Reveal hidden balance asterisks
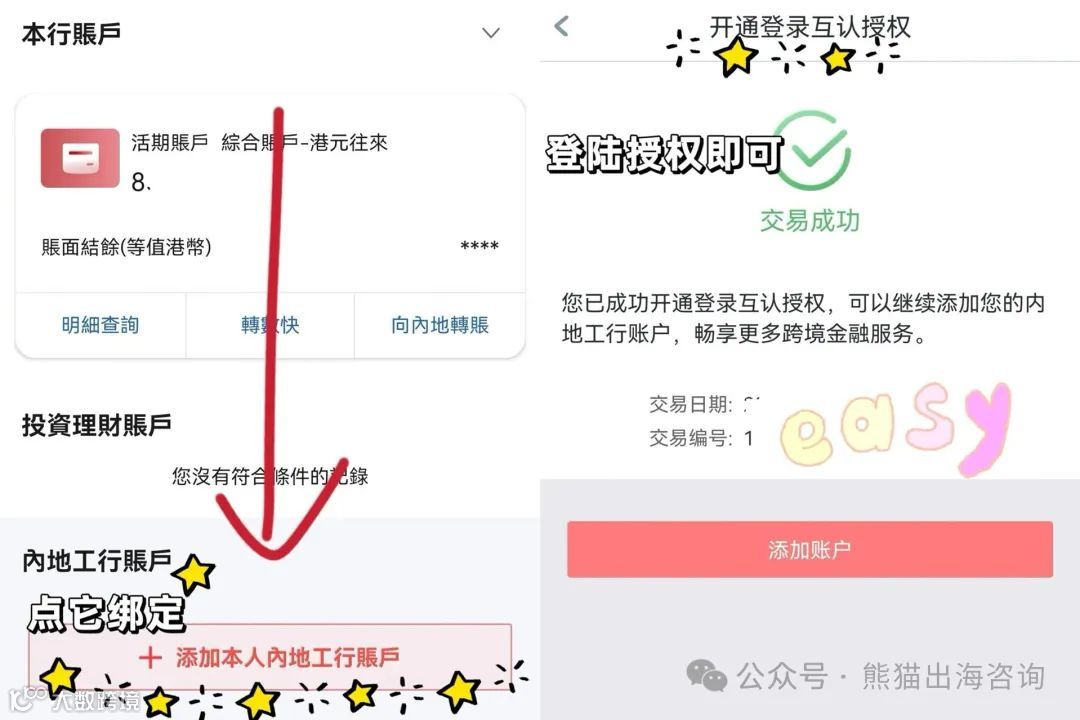 [479, 247]
